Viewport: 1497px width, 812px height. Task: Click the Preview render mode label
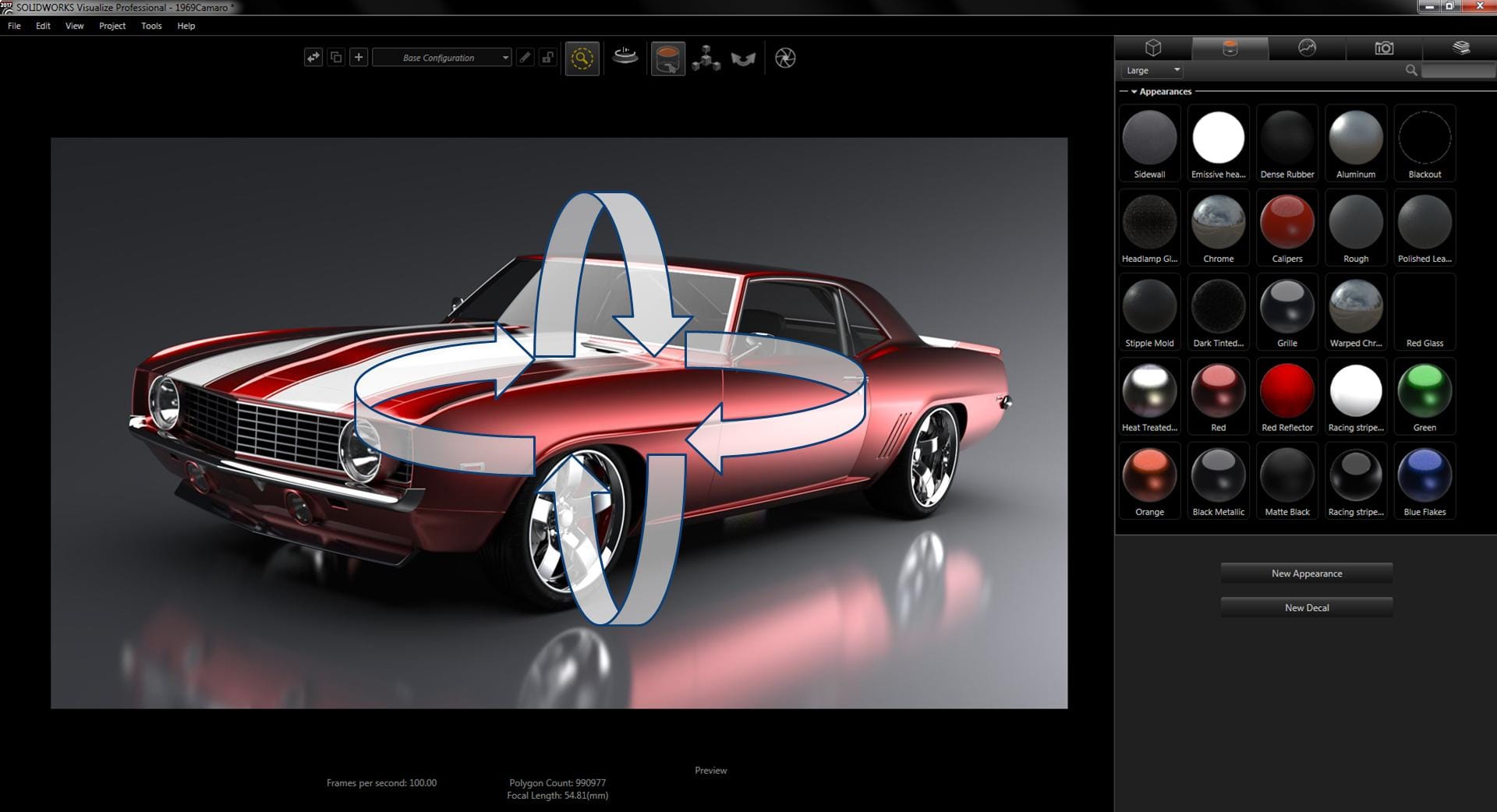tap(711, 771)
